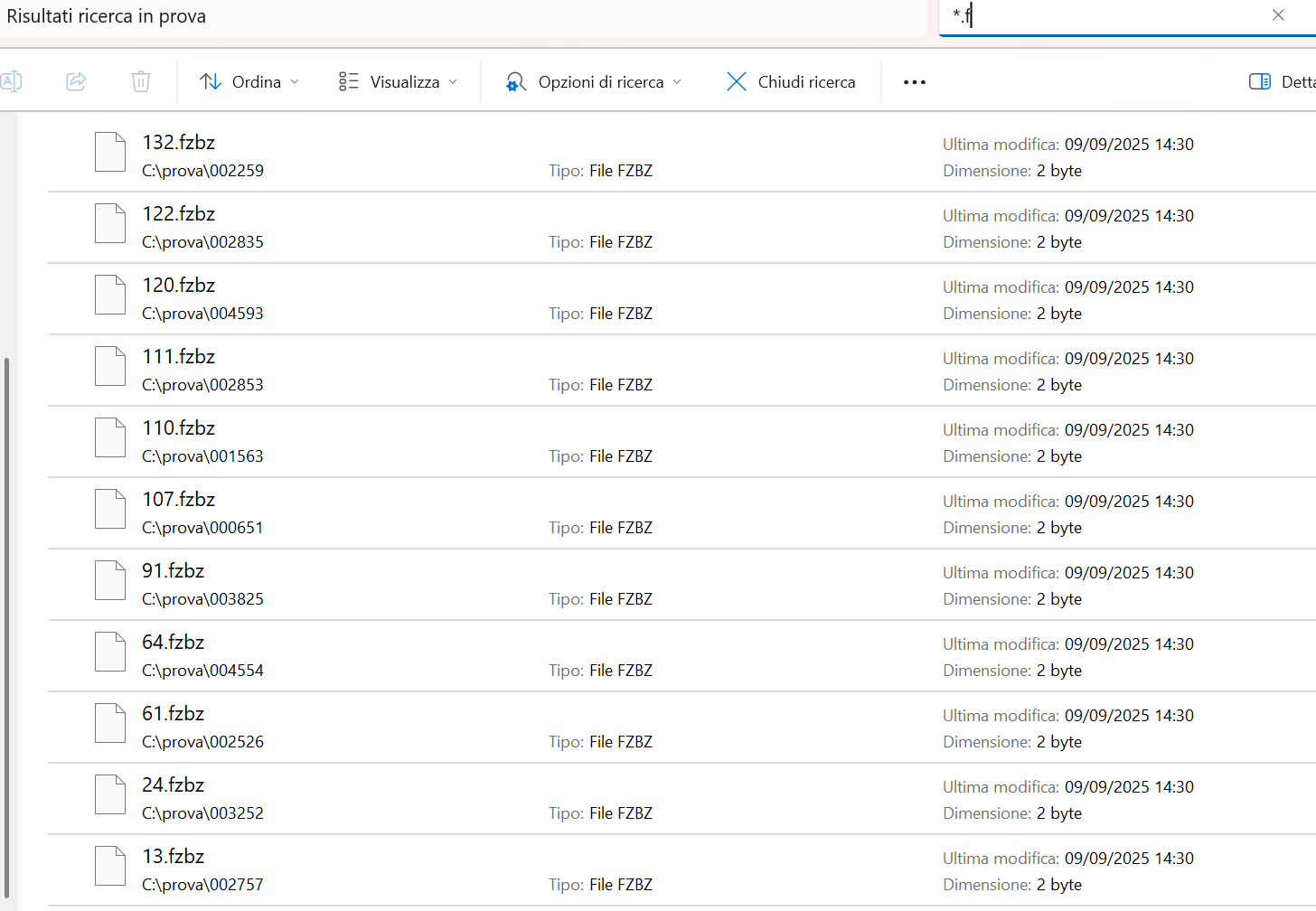Clear the search box with the X
Screen dimensions: 1316x911
pyautogui.click(x=1278, y=15)
